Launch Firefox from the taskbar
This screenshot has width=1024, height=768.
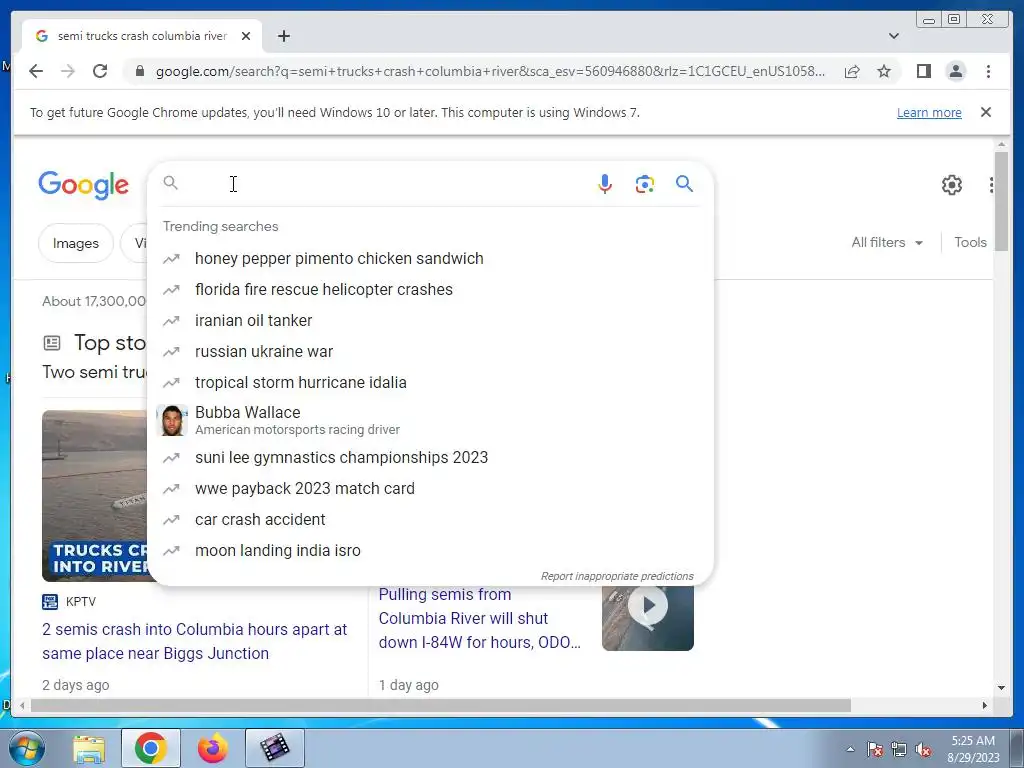point(212,748)
